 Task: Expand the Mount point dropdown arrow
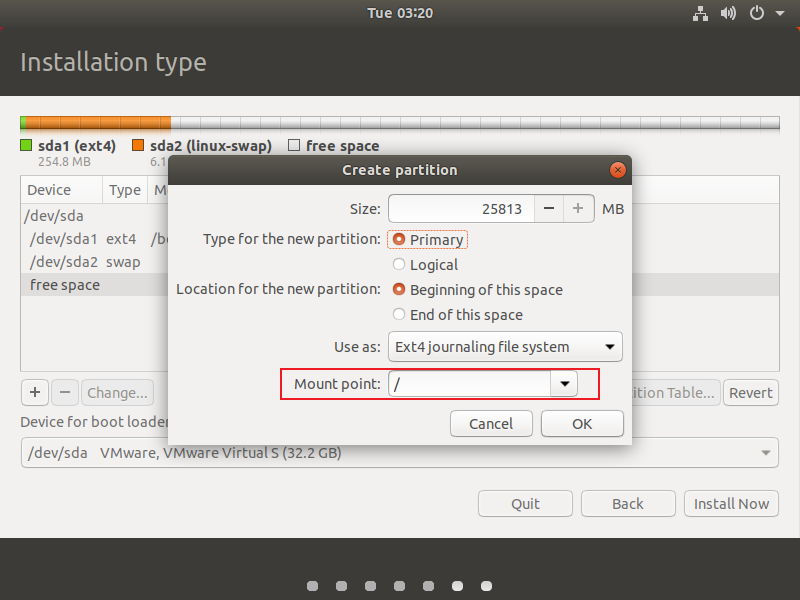[564, 384]
